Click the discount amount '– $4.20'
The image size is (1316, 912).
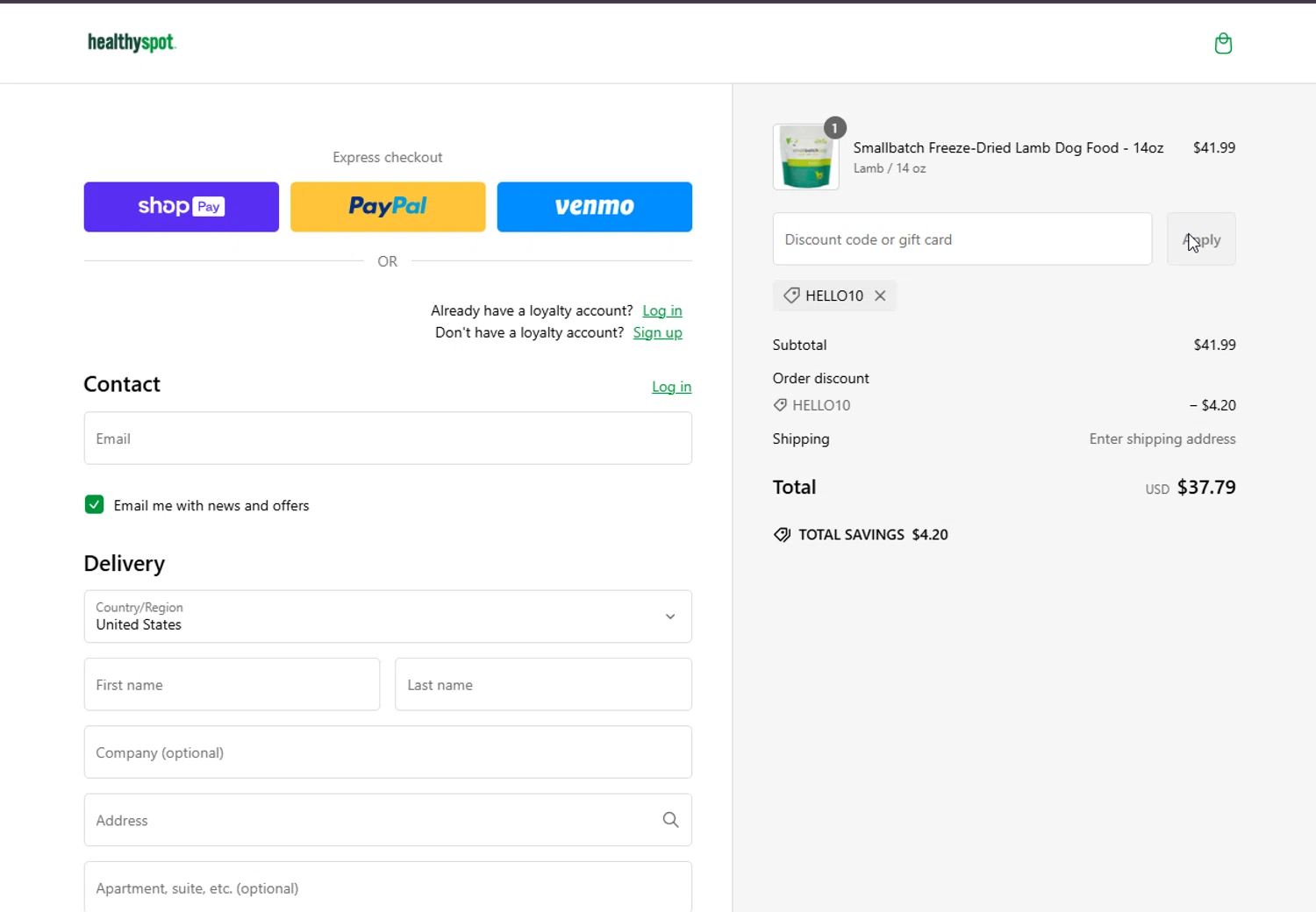click(x=1212, y=405)
